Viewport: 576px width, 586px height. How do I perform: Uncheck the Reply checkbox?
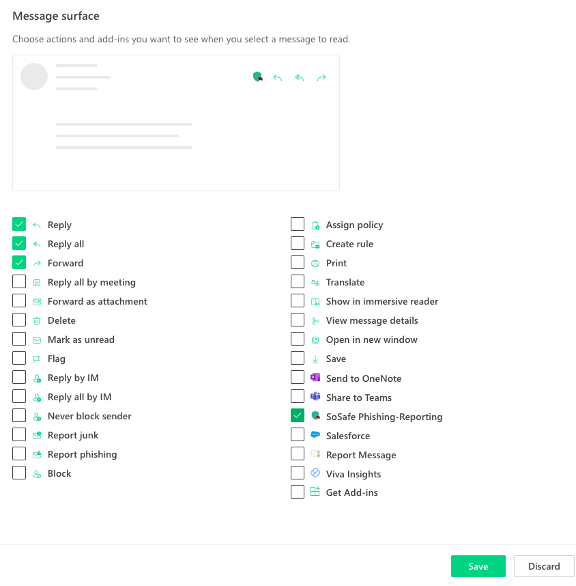tap(19, 224)
